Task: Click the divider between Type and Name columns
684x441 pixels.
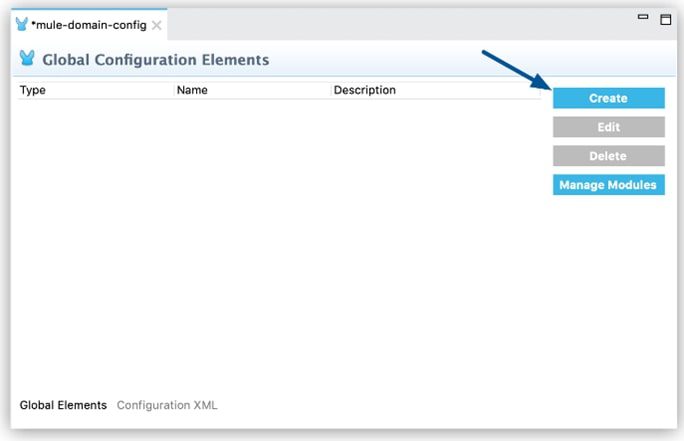Action: [174, 90]
